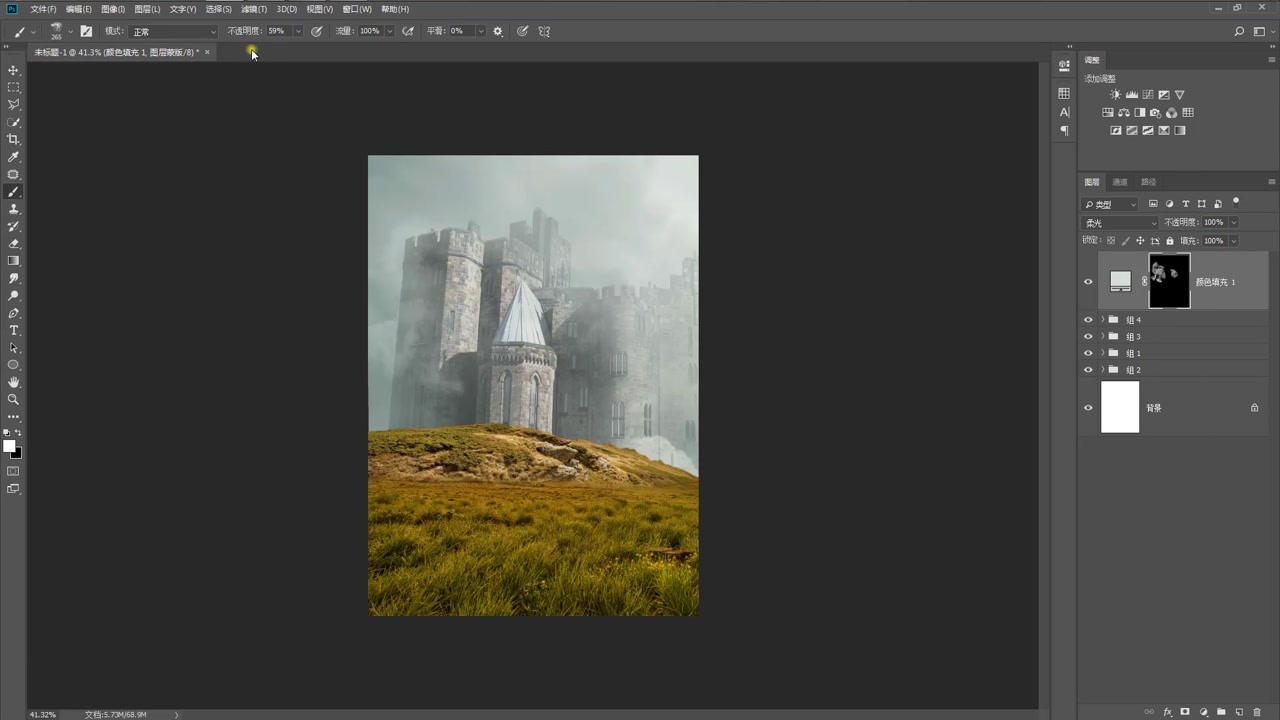
Task: Hide the 组 1 group
Action: click(x=1088, y=353)
